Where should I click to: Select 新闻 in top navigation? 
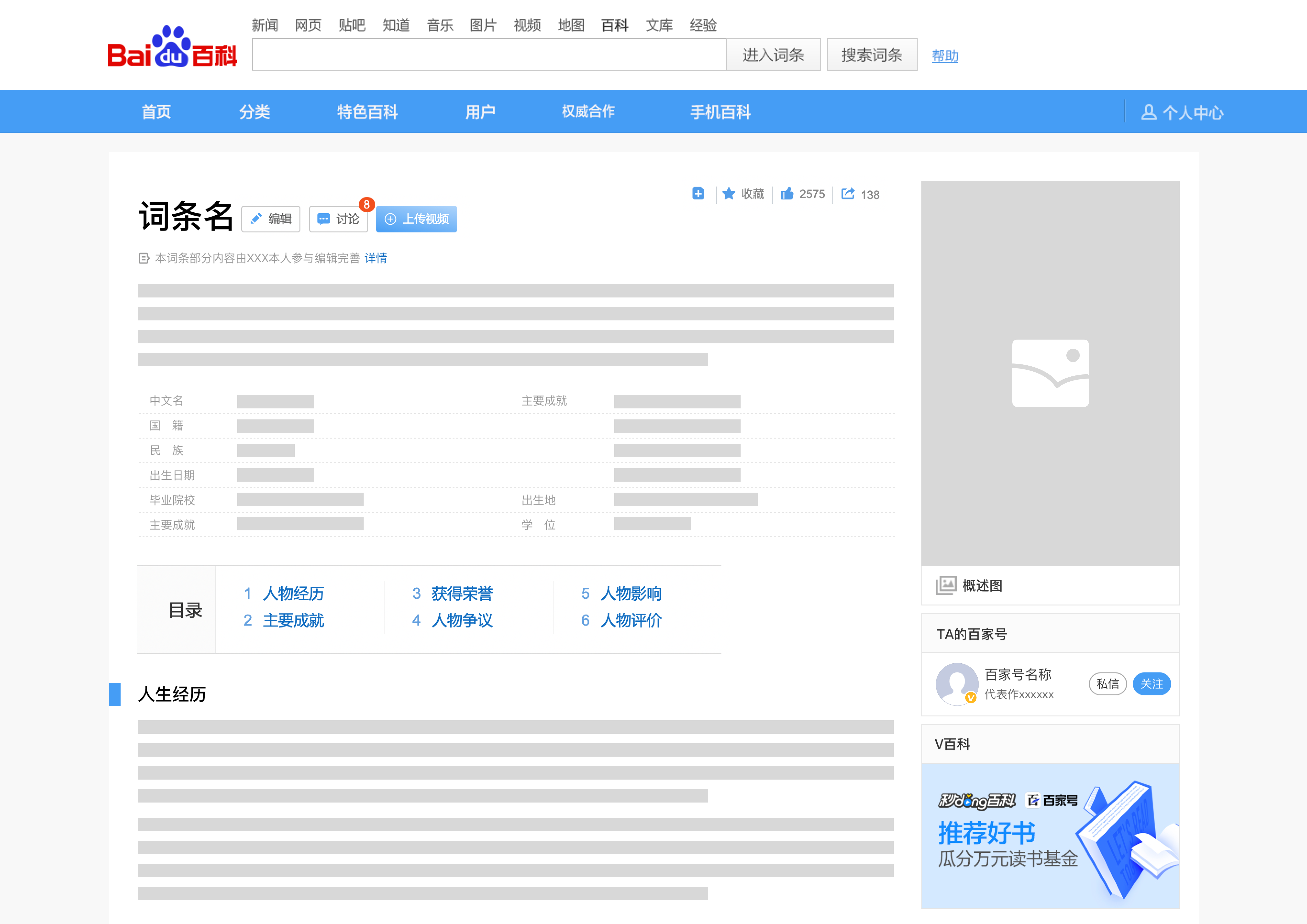[265, 25]
